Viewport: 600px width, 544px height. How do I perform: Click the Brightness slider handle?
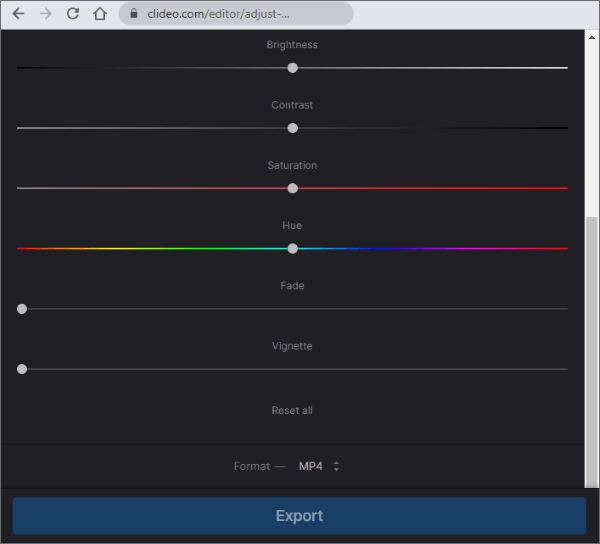tap(293, 68)
